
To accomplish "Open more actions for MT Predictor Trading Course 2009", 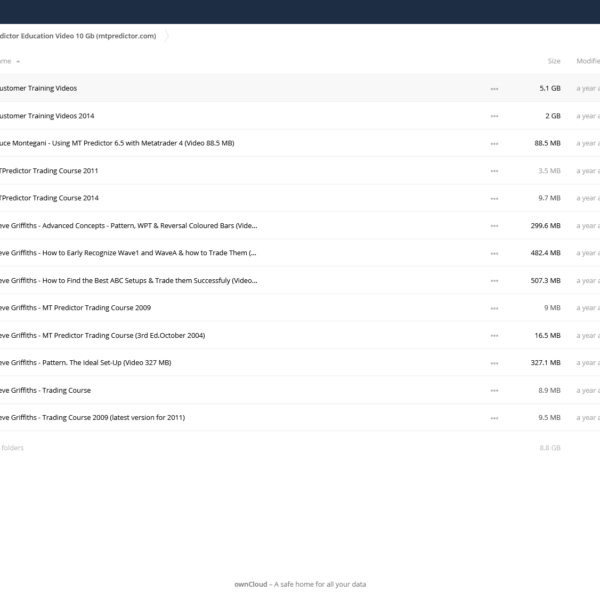I will click(x=494, y=308).
